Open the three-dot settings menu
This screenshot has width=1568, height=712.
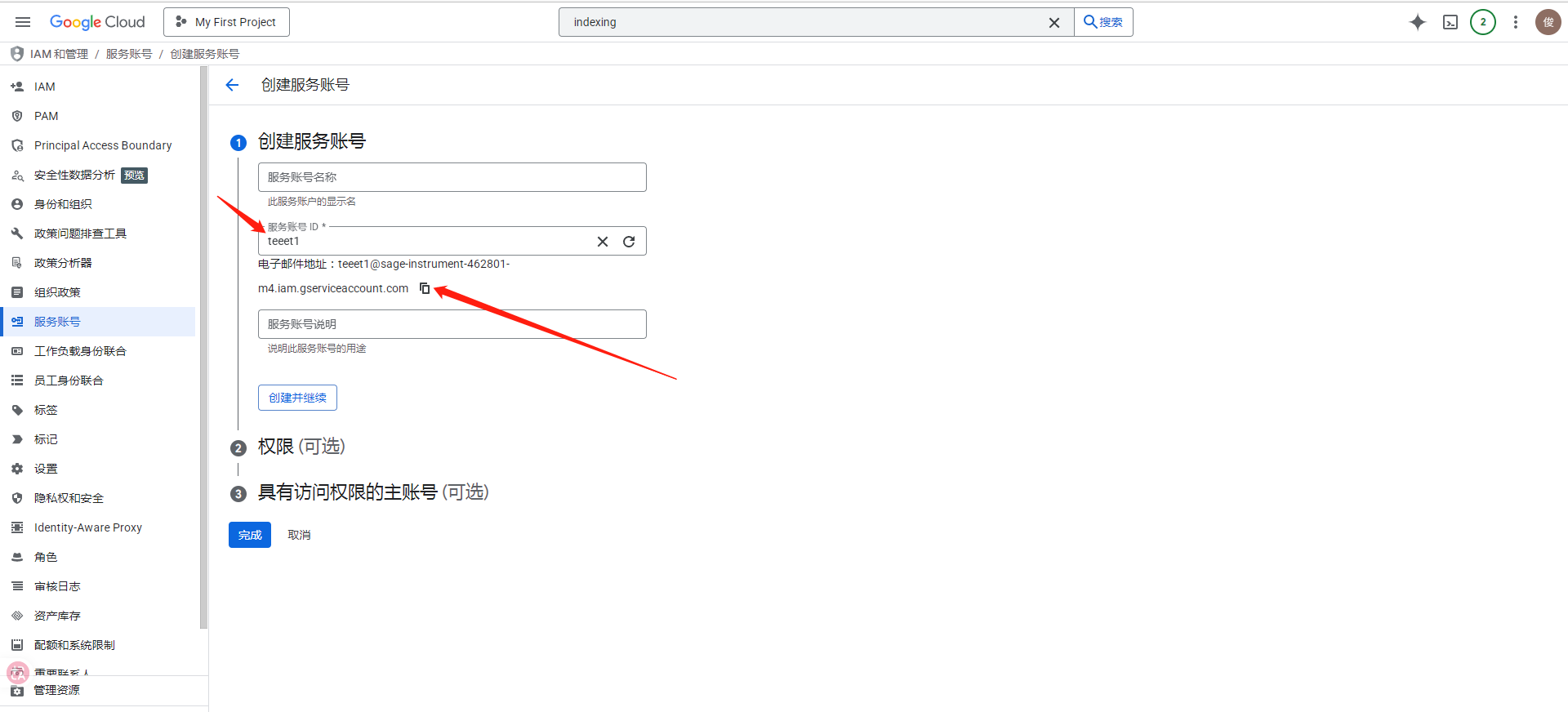(x=1516, y=22)
